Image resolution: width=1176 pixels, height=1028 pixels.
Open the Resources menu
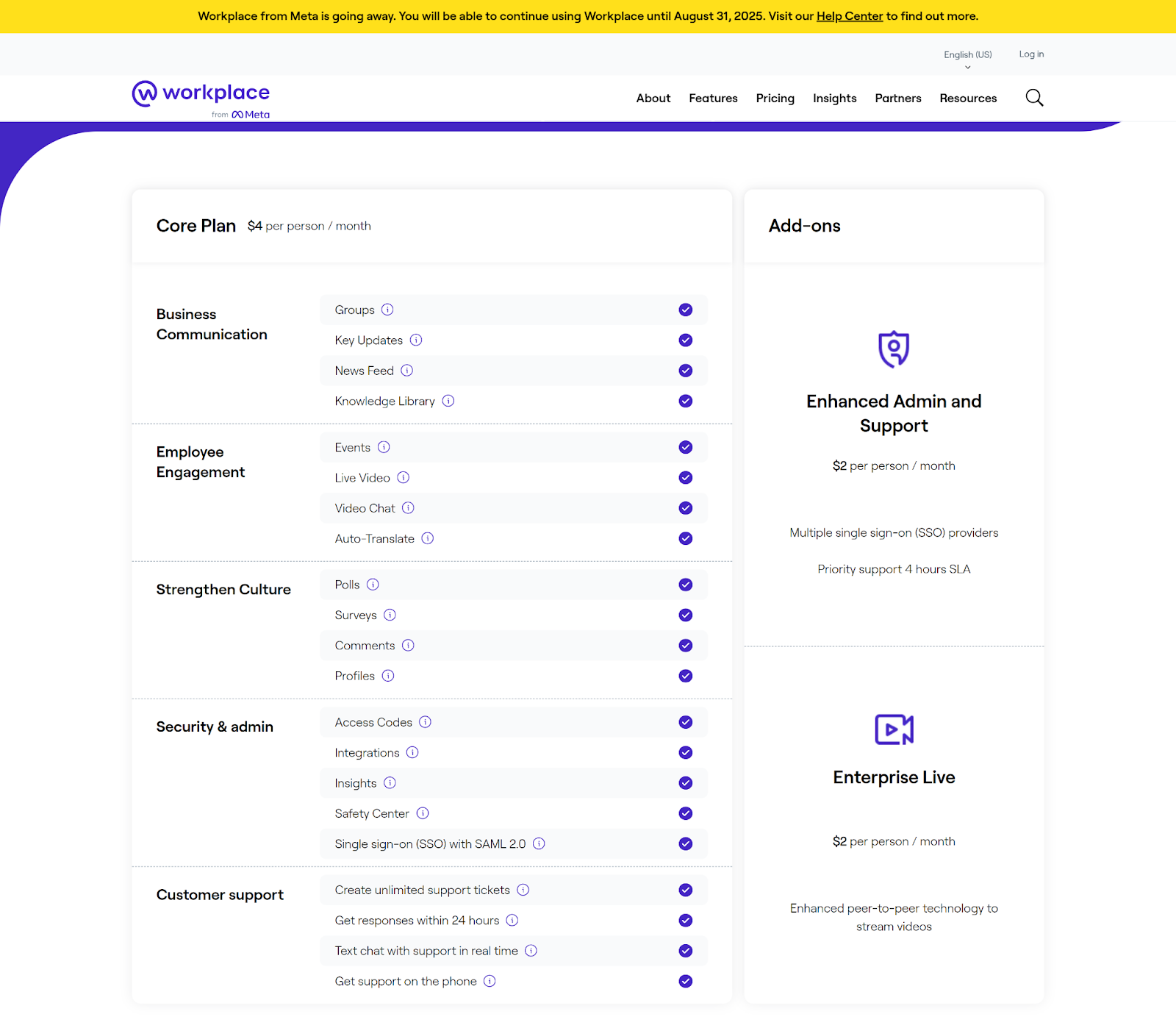(x=968, y=98)
